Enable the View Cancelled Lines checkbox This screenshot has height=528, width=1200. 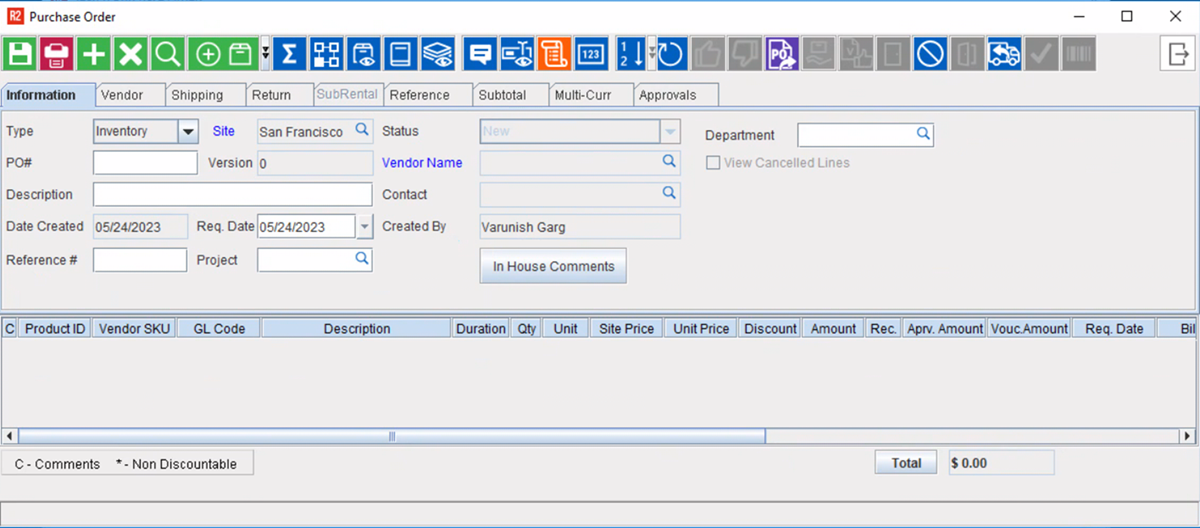click(x=713, y=163)
